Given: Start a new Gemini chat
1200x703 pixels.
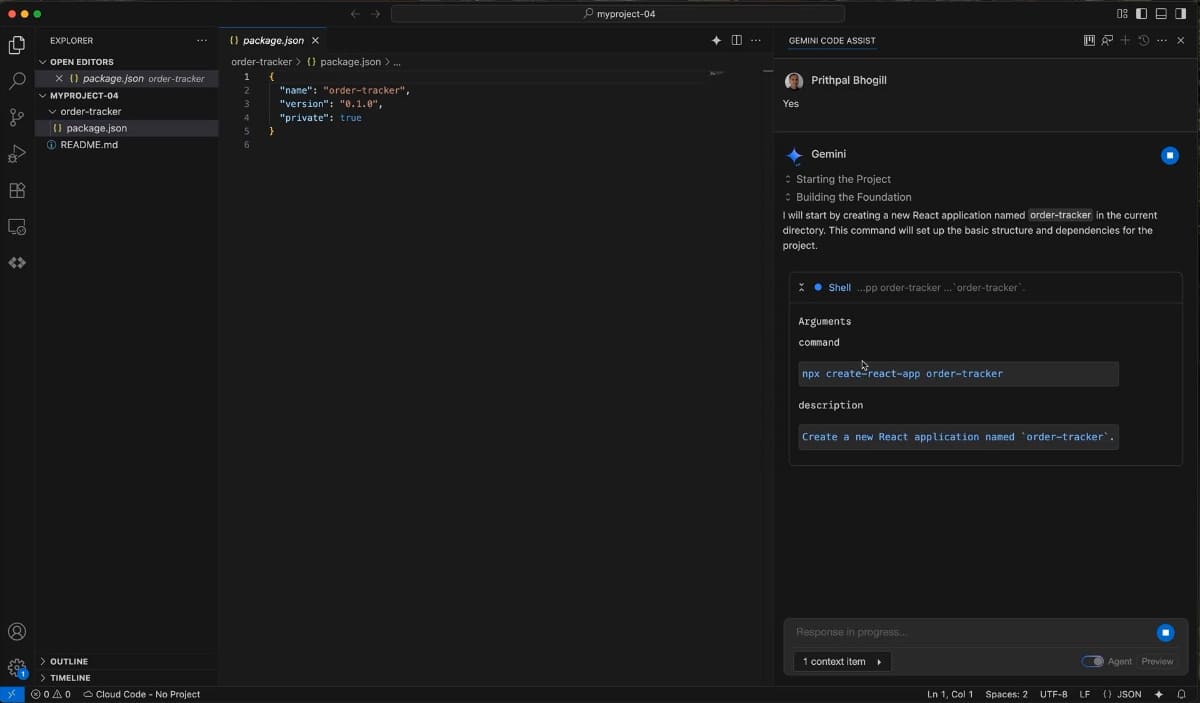Looking at the screenshot, I should pyautogui.click(x=1125, y=41).
